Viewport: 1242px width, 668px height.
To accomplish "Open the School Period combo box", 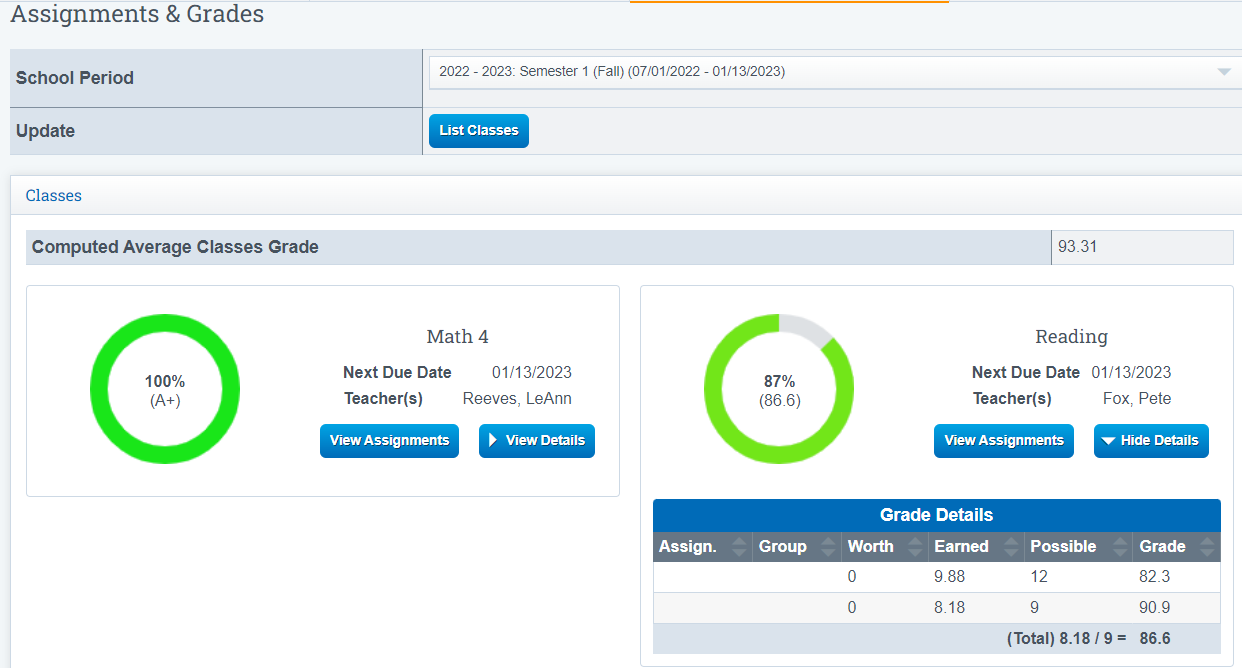I will coord(835,71).
